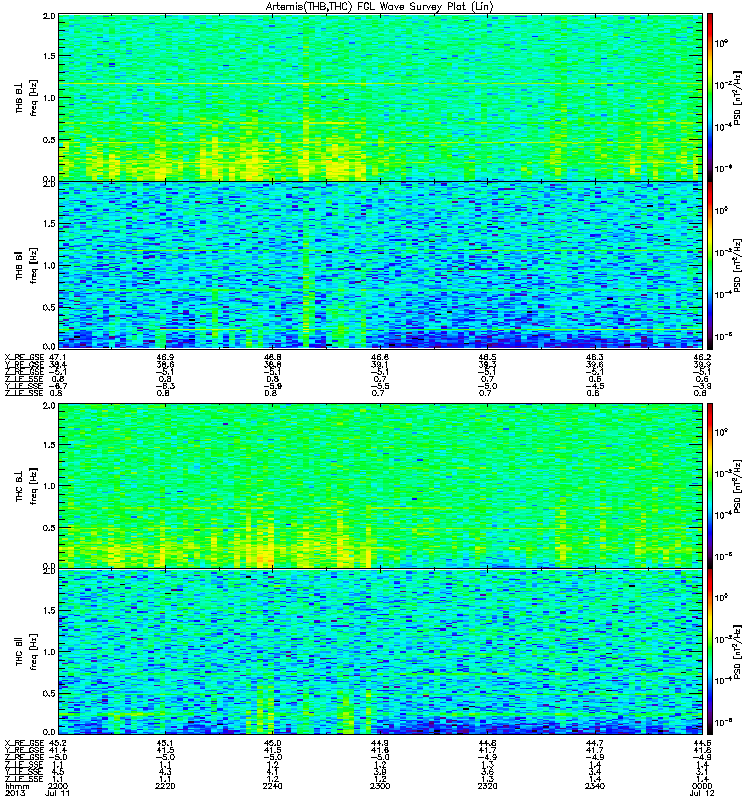Click the PSD units label of THB B-parallel panel
750x800 pixels.
point(738,265)
